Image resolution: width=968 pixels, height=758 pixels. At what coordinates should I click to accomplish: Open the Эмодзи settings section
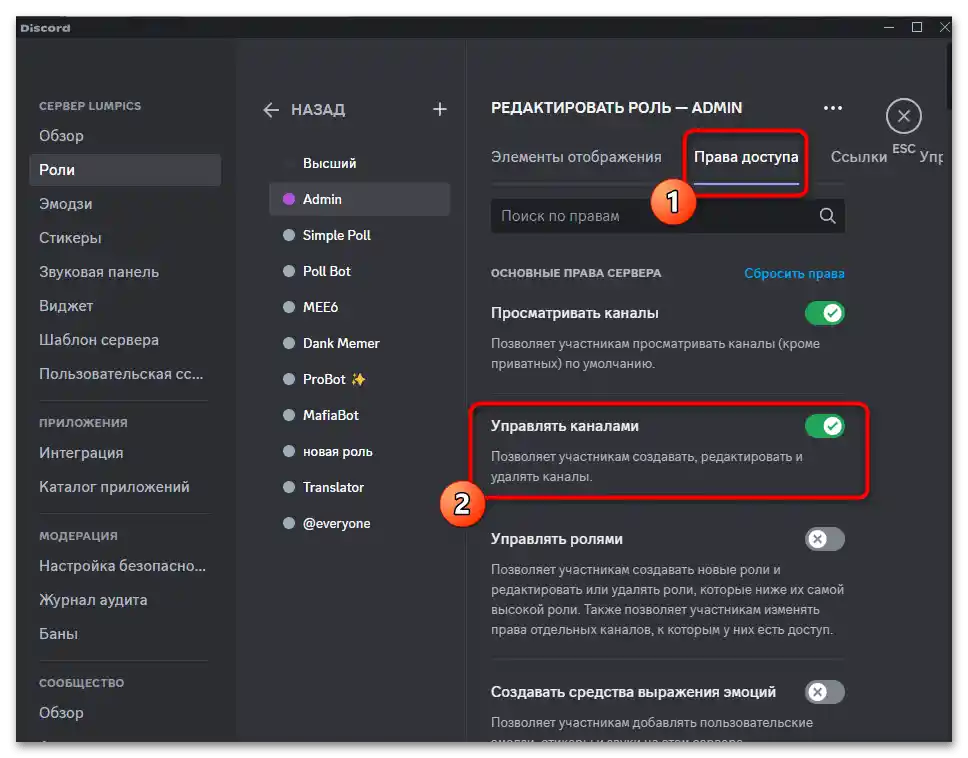[x=66, y=204]
